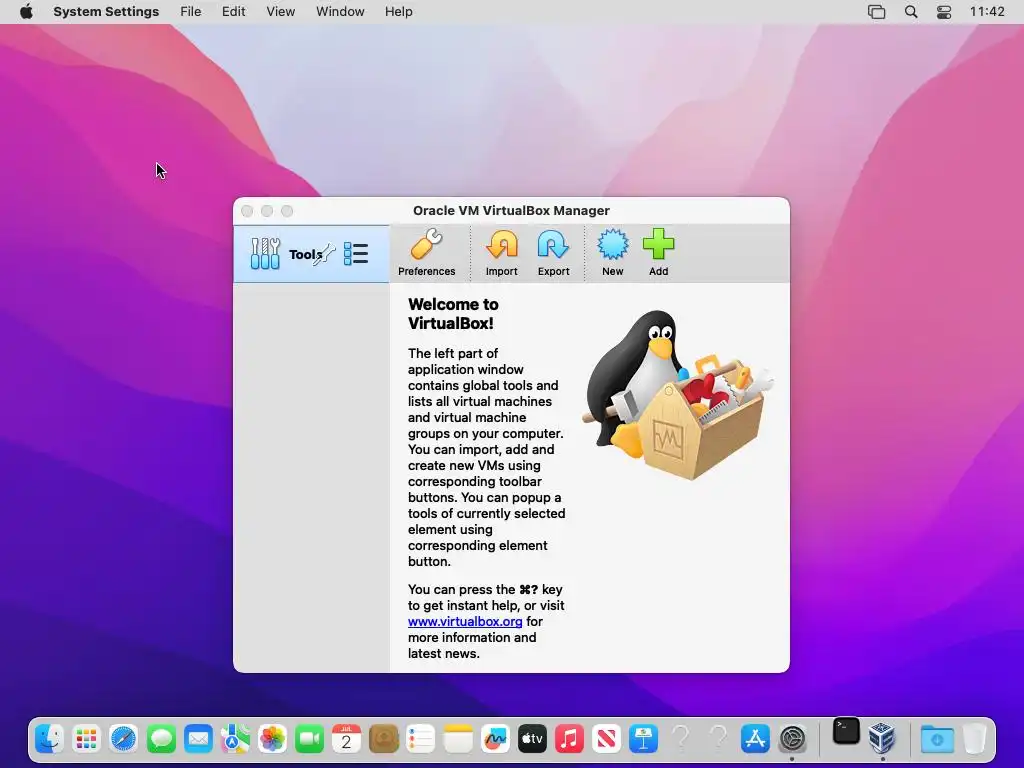The width and height of the screenshot is (1024, 768).
Task: Open the Window menu
Action: tap(340, 12)
